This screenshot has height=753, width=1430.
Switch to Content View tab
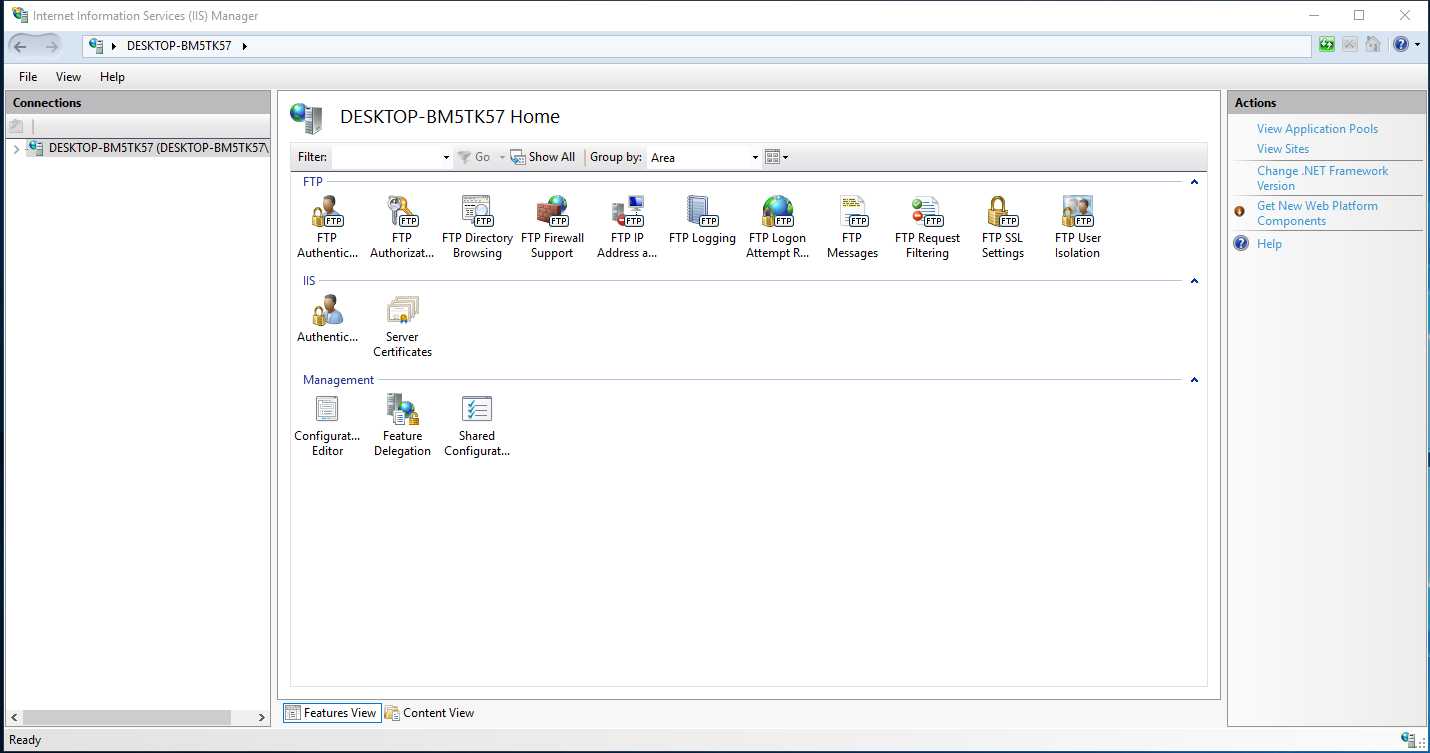[x=429, y=713]
